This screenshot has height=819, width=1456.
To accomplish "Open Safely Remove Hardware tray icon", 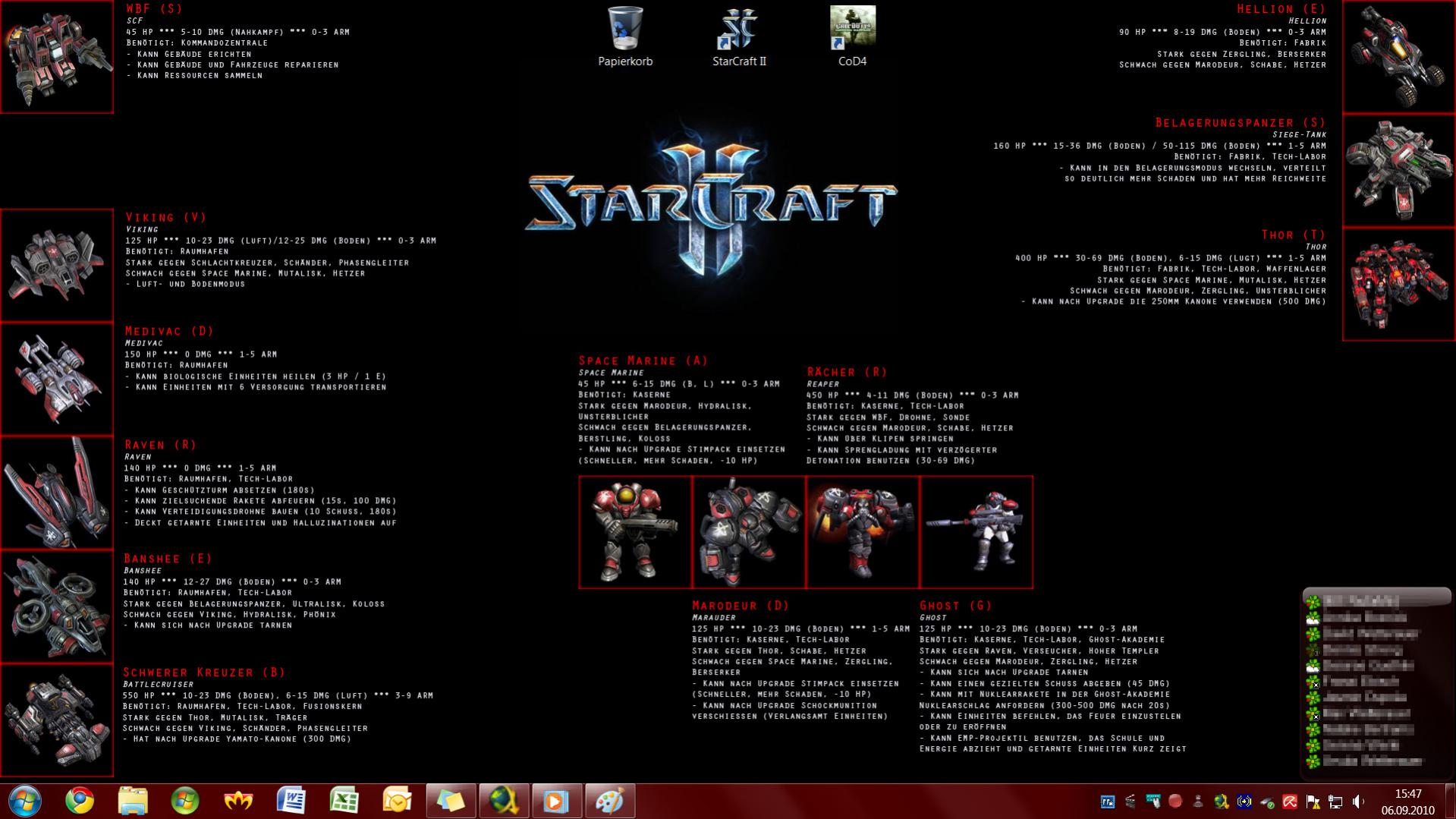I will 1267,802.
